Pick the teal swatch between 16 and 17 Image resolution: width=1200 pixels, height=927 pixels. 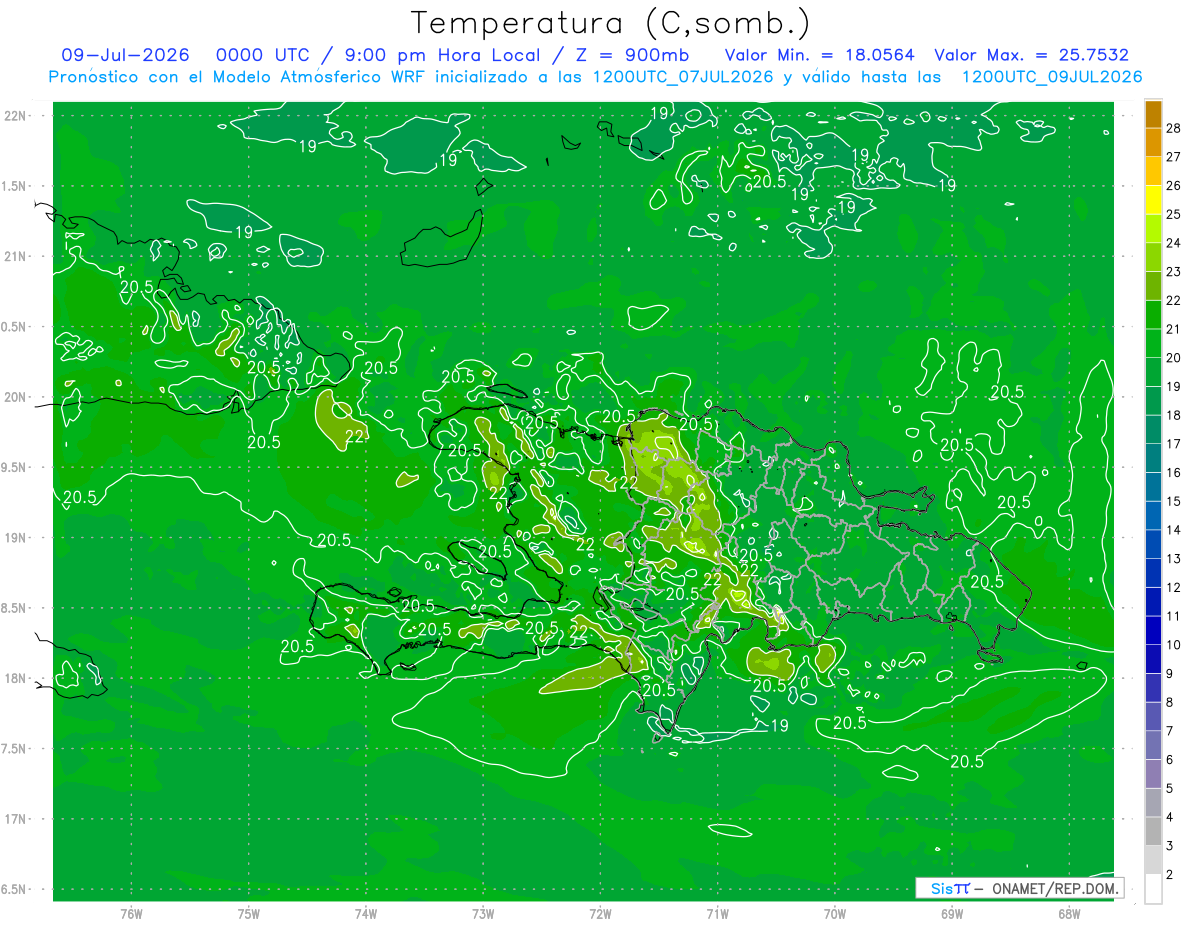click(x=1153, y=458)
